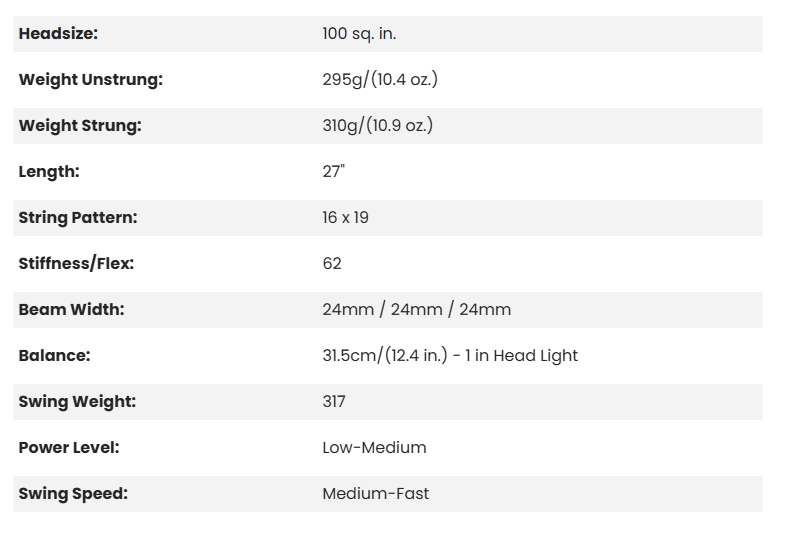Viewport: 797px width, 533px height.
Task: Select the 295g/(10.4 oz.) value
Action: click(380, 80)
